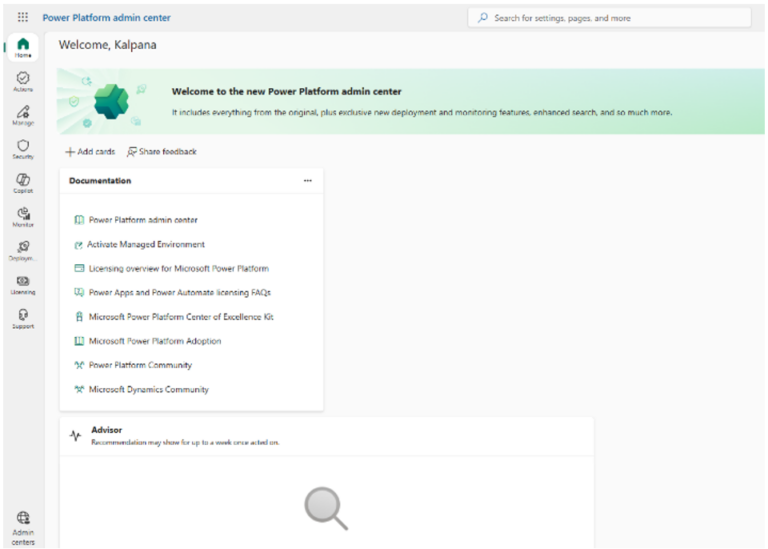The image size is (768, 549).
Task: Open Manage in the sidebar
Action: [x=23, y=116]
